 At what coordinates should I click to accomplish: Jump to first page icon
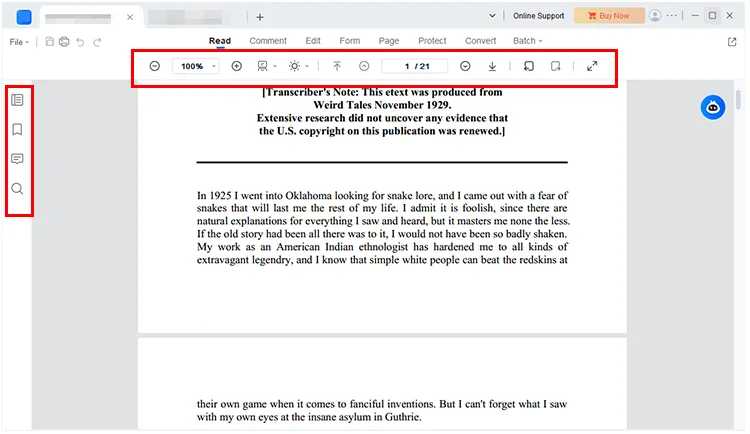point(337,66)
